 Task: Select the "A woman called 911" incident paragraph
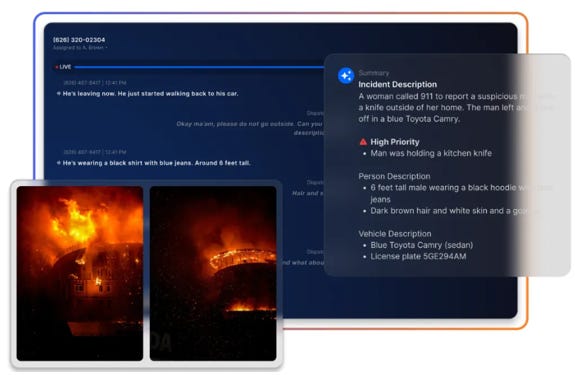(x=457, y=108)
